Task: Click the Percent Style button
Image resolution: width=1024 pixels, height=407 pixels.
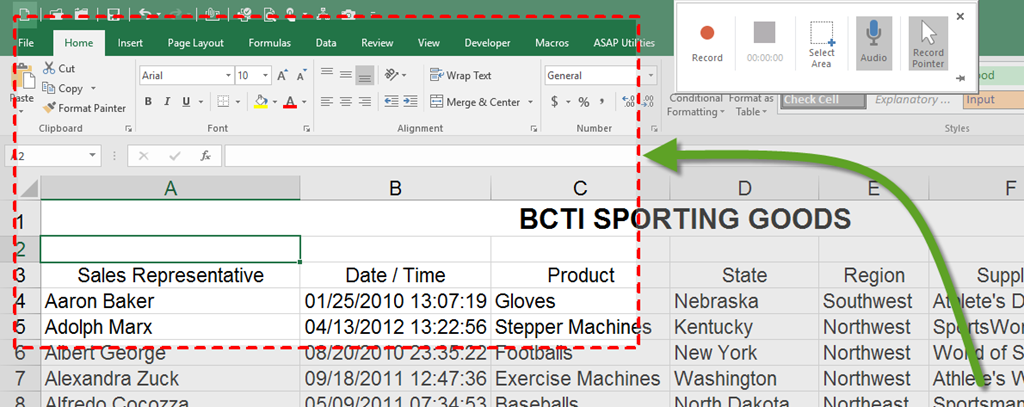Action: click(583, 102)
